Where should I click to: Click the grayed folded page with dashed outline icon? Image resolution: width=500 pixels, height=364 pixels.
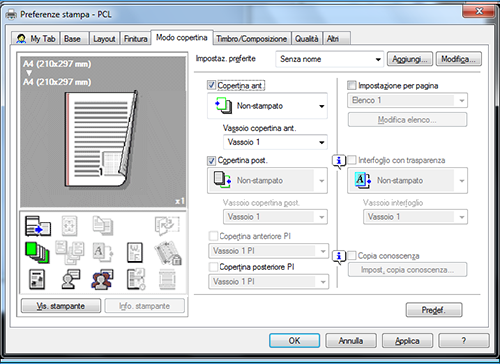click(x=167, y=226)
